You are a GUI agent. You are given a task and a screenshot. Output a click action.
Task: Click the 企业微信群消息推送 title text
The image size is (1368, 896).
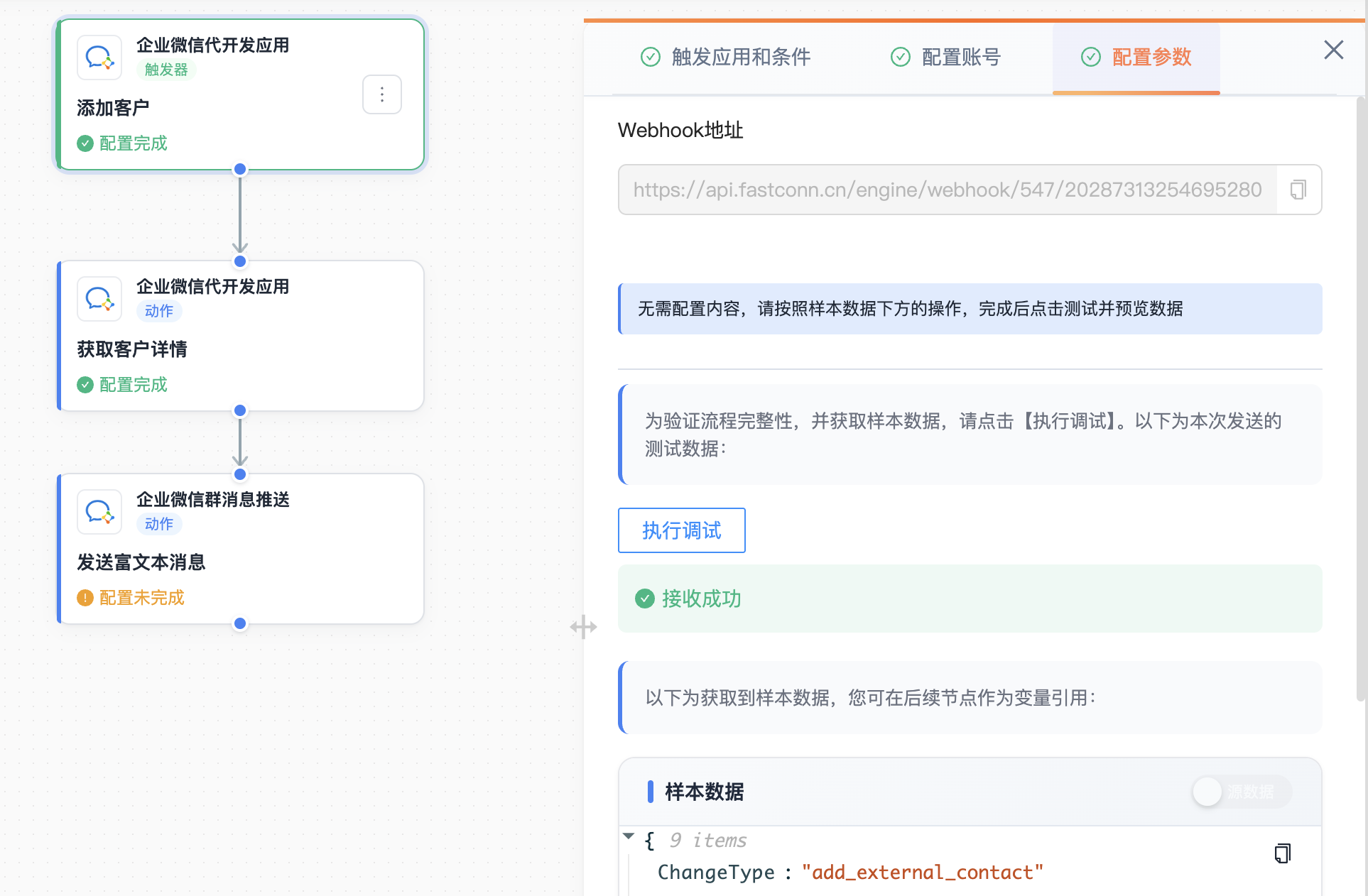coord(213,500)
